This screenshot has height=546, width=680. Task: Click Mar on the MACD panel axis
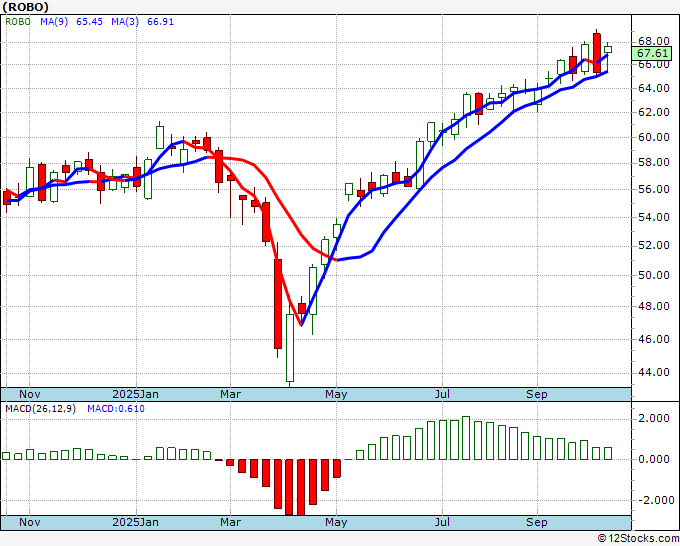230,522
